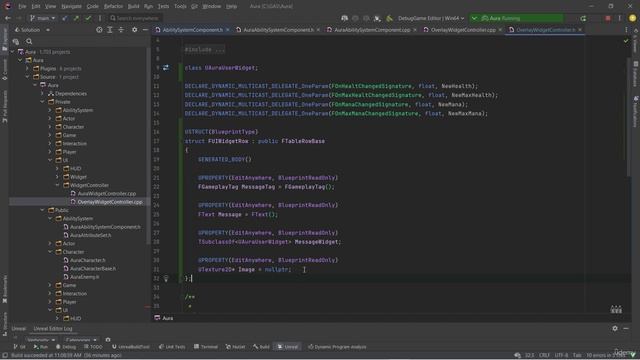640x360 pixels.
Task: Click the Search everywhere field
Action: (x=135, y=18)
